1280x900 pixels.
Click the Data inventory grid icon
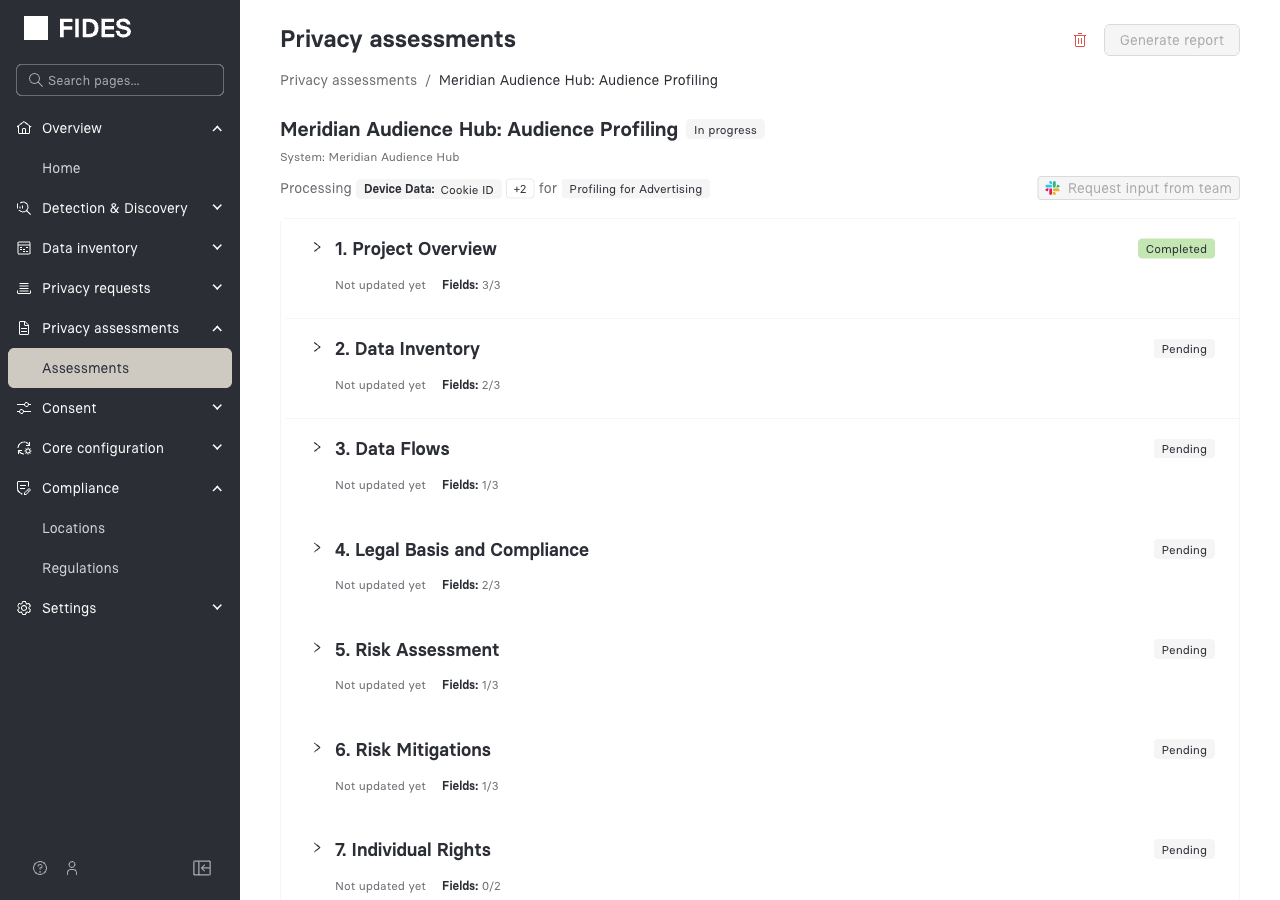[22, 247]
